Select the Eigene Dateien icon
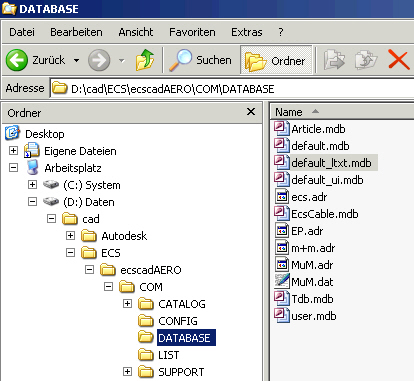 click(x=32, y=150)
